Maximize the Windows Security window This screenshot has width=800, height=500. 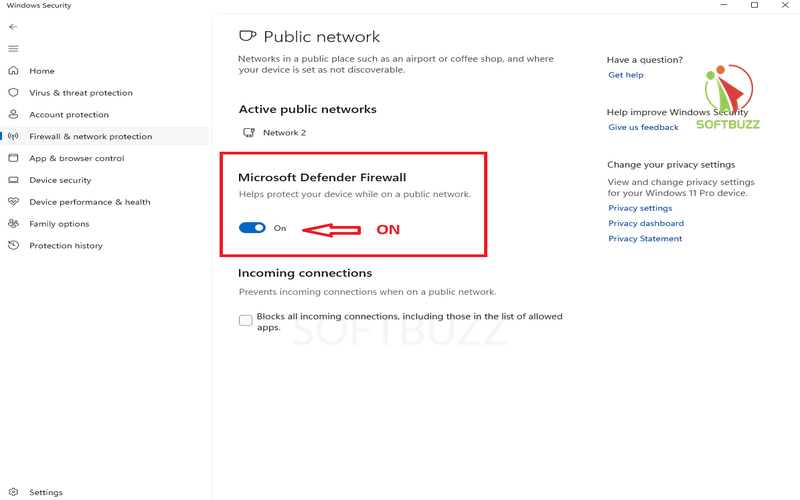coord(754,5)
